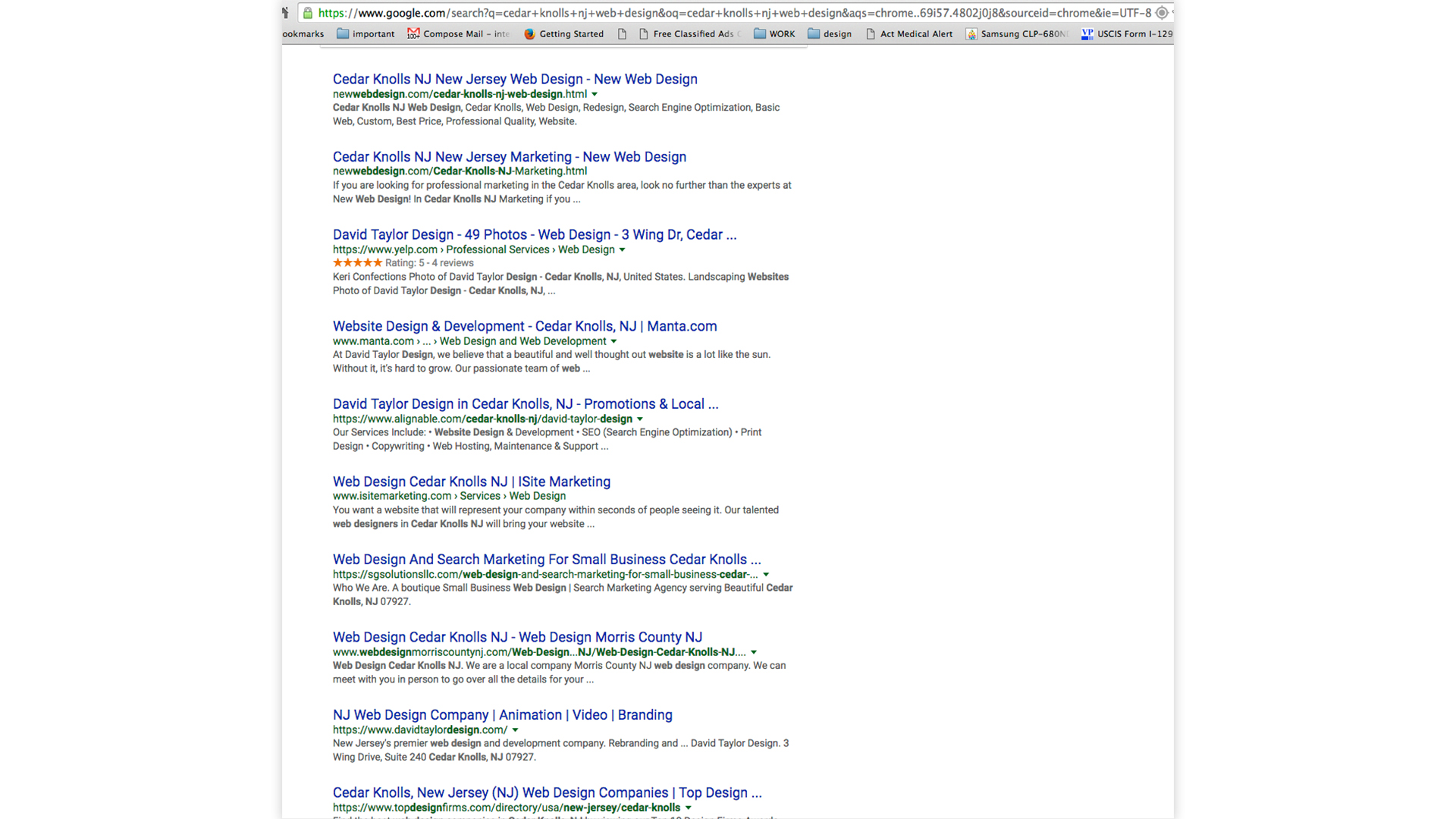Viewport: 1456px width, 819px height.
Task: Open the Act Medical Alert bookmark
Action: click(908, 33)
